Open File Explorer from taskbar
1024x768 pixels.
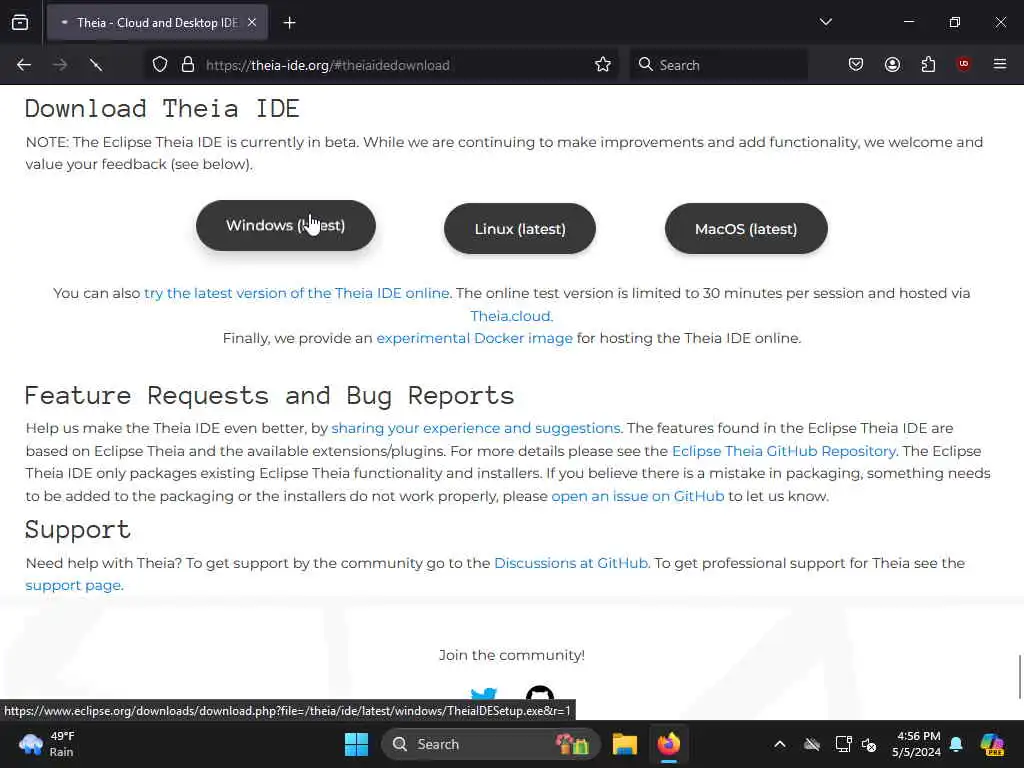[624, 744]
